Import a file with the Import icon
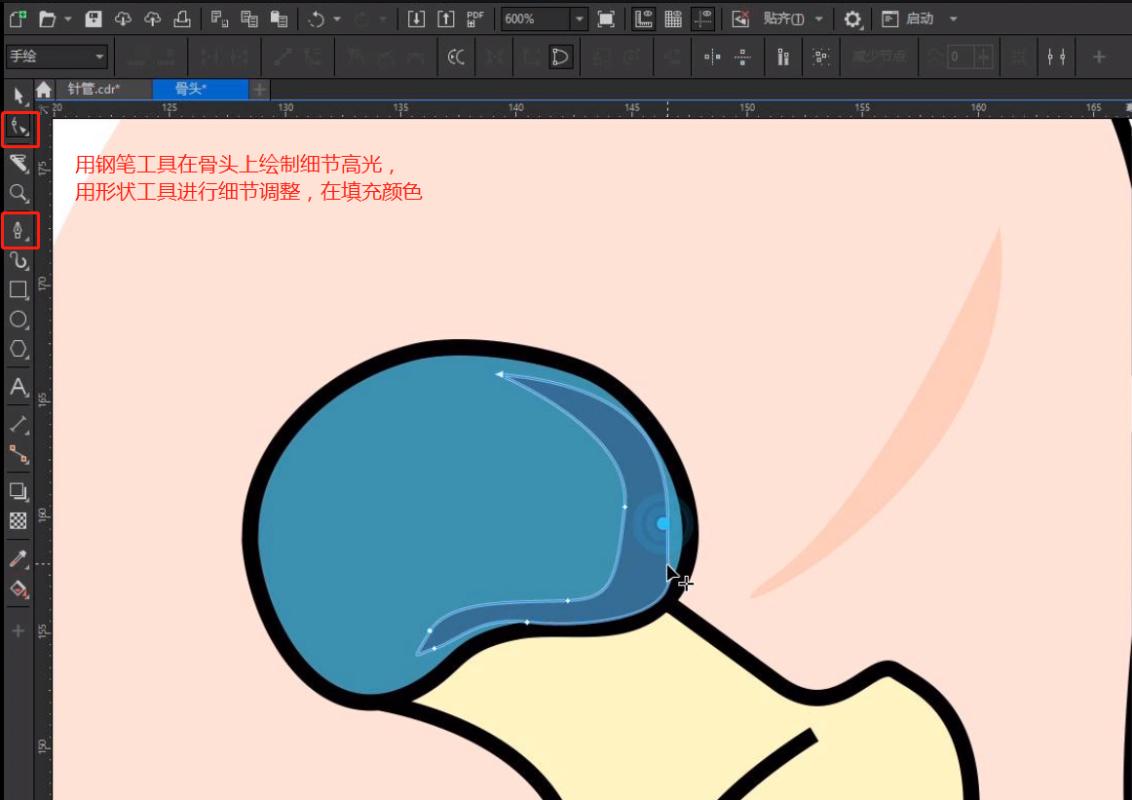 [x=416, y=19]
